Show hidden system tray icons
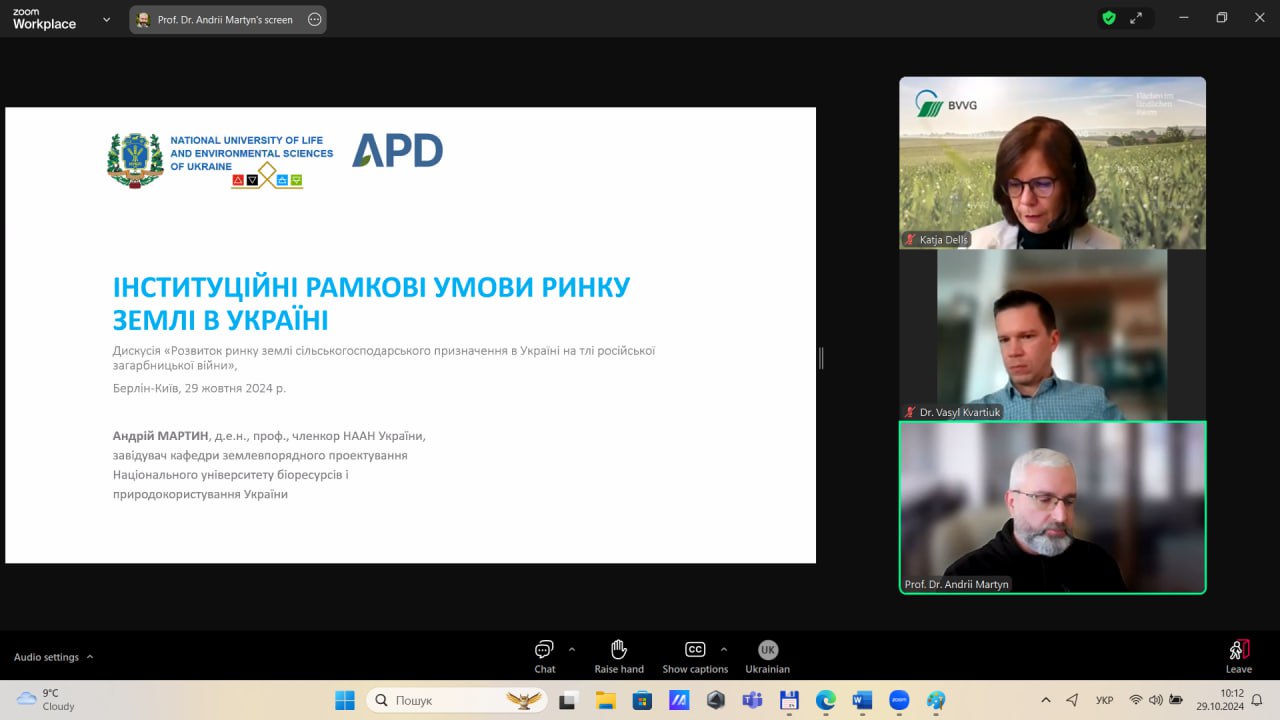1280x720 pixels. (x=1046, y=700)
